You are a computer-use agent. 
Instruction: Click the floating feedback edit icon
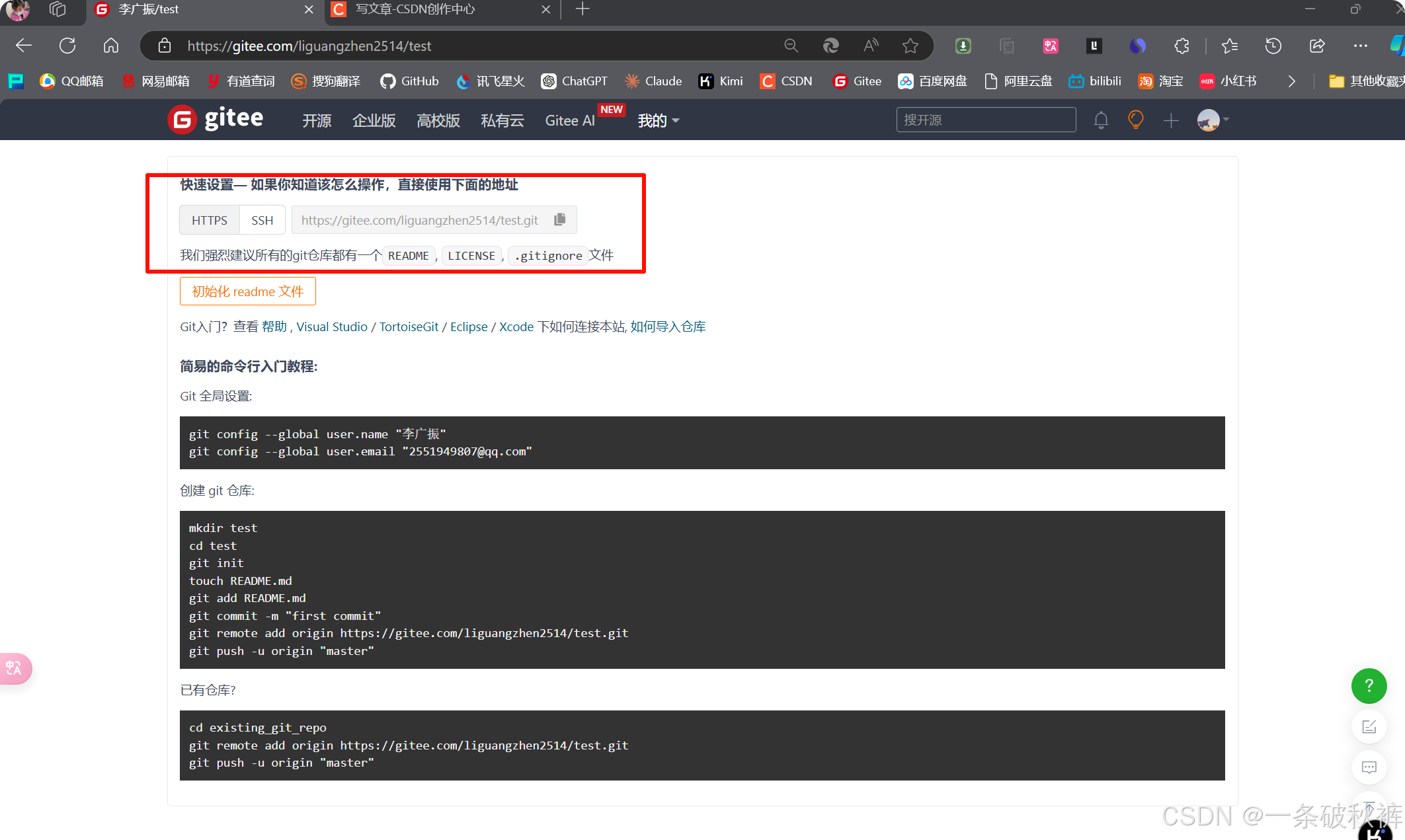[1369, 727]
